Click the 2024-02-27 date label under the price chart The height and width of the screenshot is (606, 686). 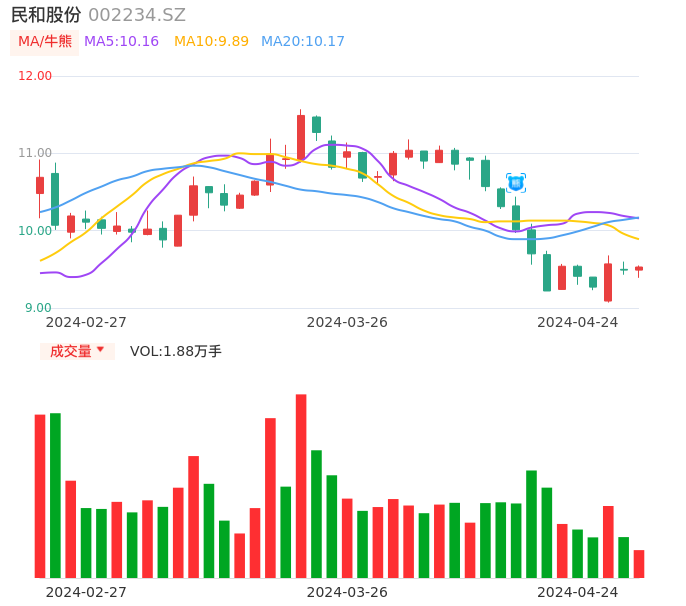[86, 322]
